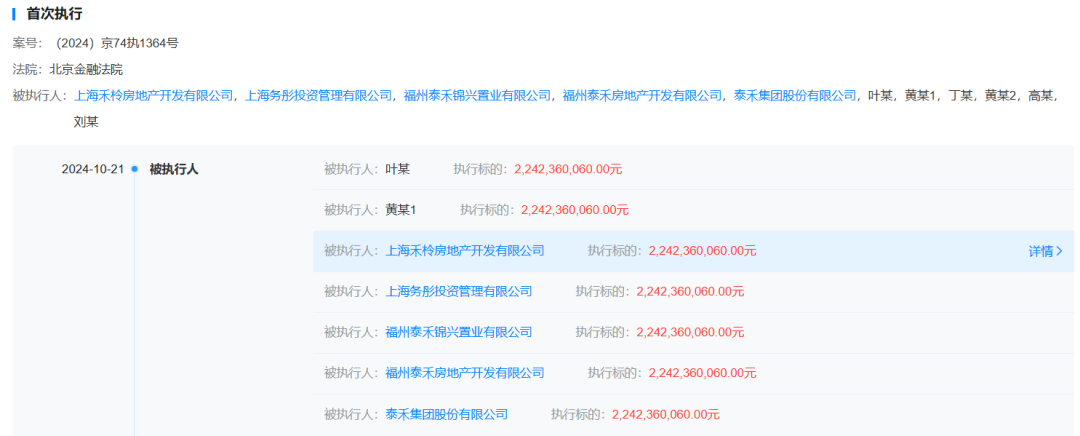Select the 首次执行 section heading
Image resolution: width=1080 pixels, height=436 pixels.
(54, 13)
